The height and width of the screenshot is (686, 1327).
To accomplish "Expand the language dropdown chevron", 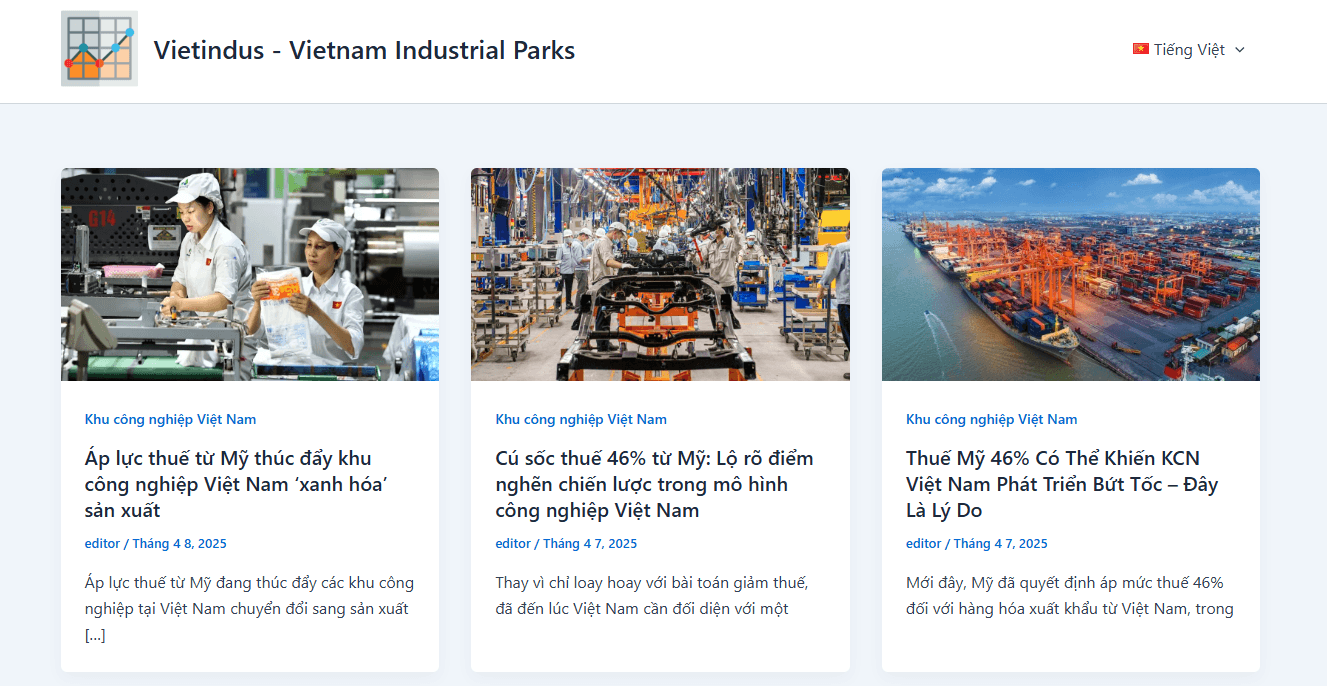I will [1240, 50].
